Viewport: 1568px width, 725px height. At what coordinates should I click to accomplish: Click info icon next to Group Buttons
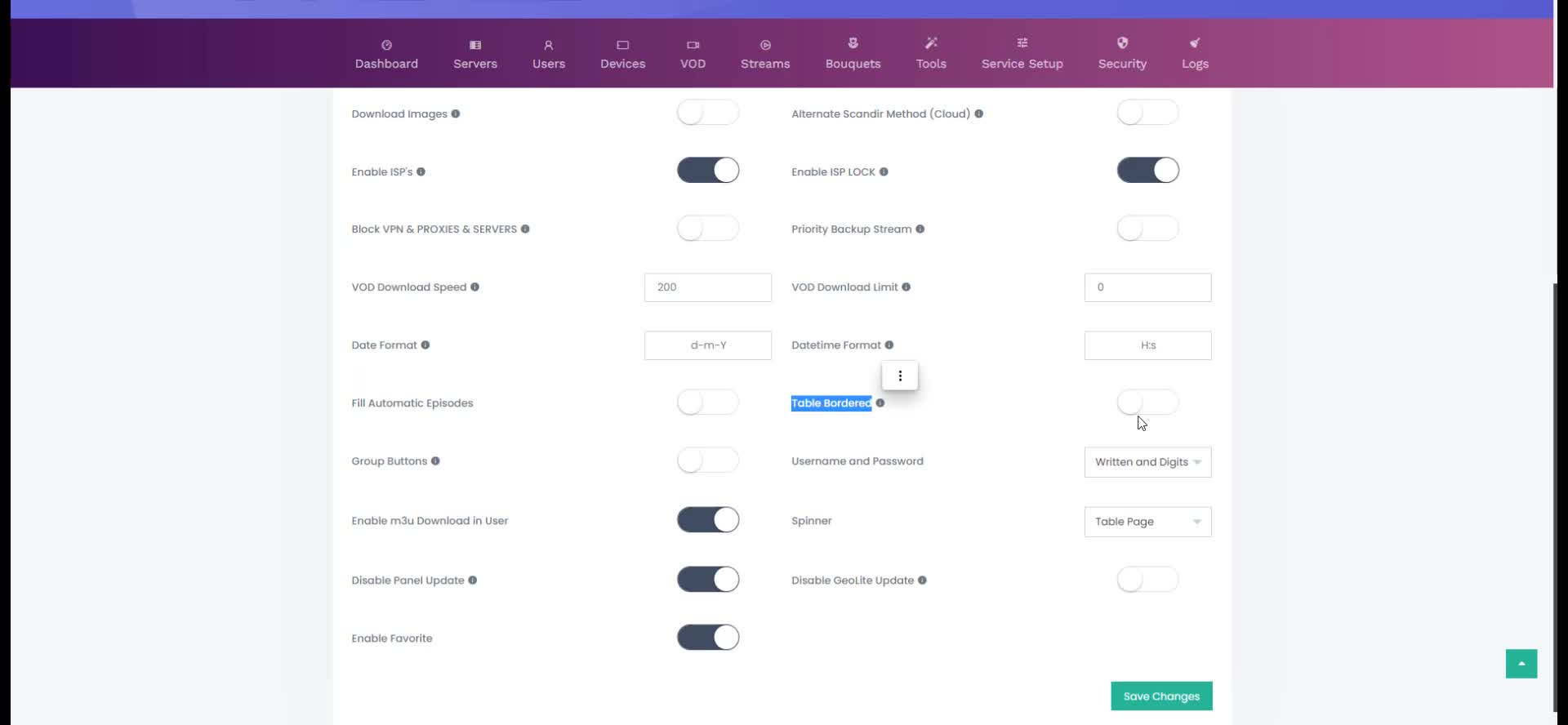[x=435, y=461]
